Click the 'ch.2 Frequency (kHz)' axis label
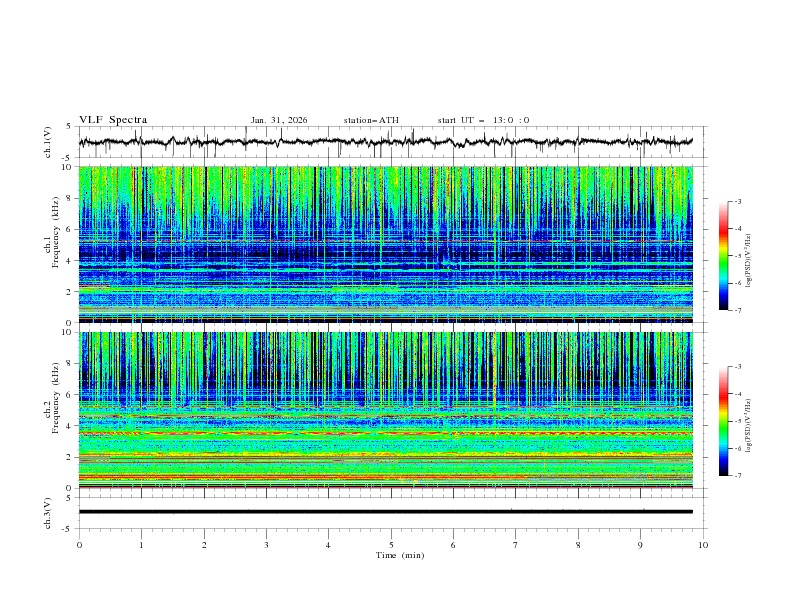 (x=52, y=397)
